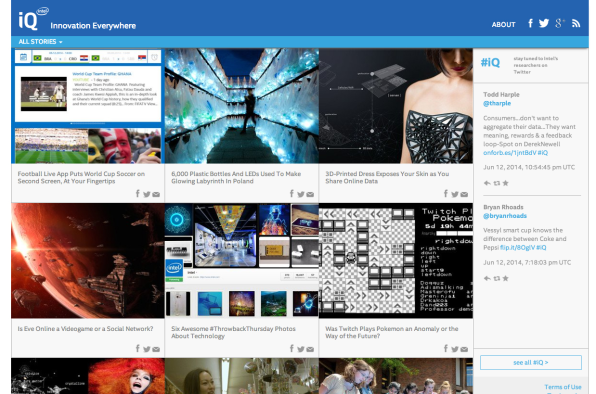
Task: Click the iQ Intel logo
Action: click(33, 19)
